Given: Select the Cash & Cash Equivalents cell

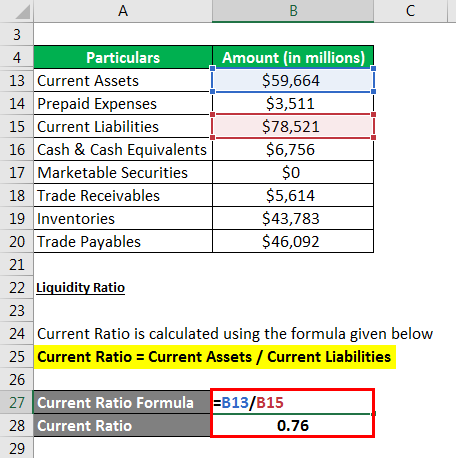Looking at the screenshot, I should tap(123, 149).
